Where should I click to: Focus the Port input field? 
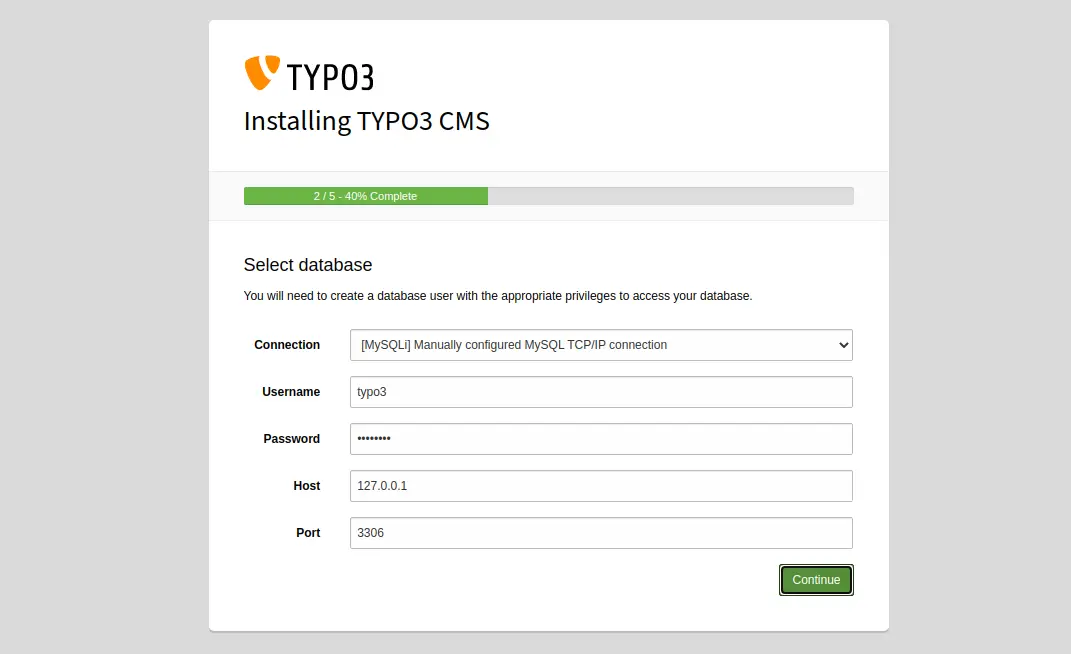point(600,532)
